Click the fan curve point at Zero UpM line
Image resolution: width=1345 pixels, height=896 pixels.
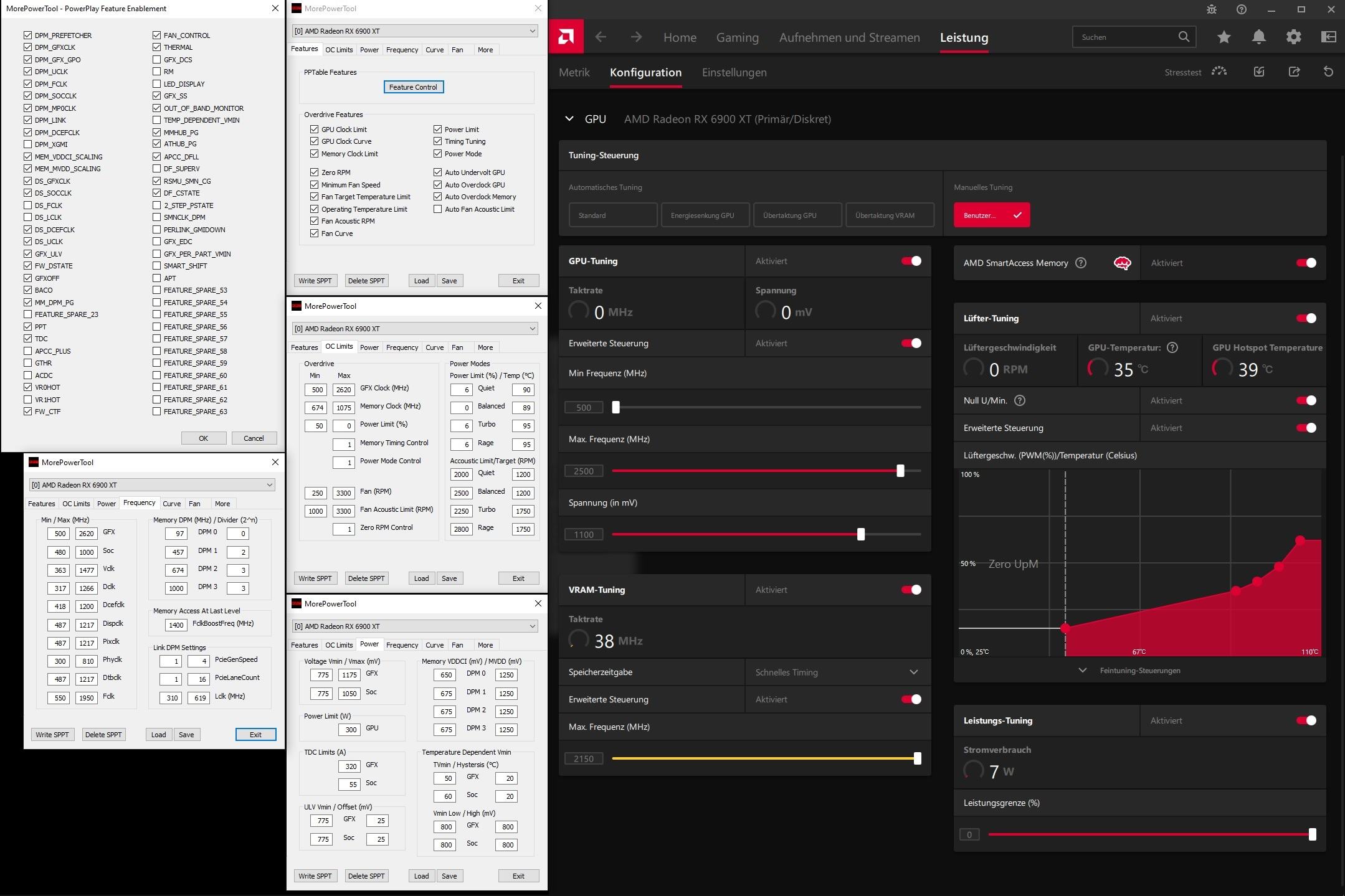pos(1065,628)
